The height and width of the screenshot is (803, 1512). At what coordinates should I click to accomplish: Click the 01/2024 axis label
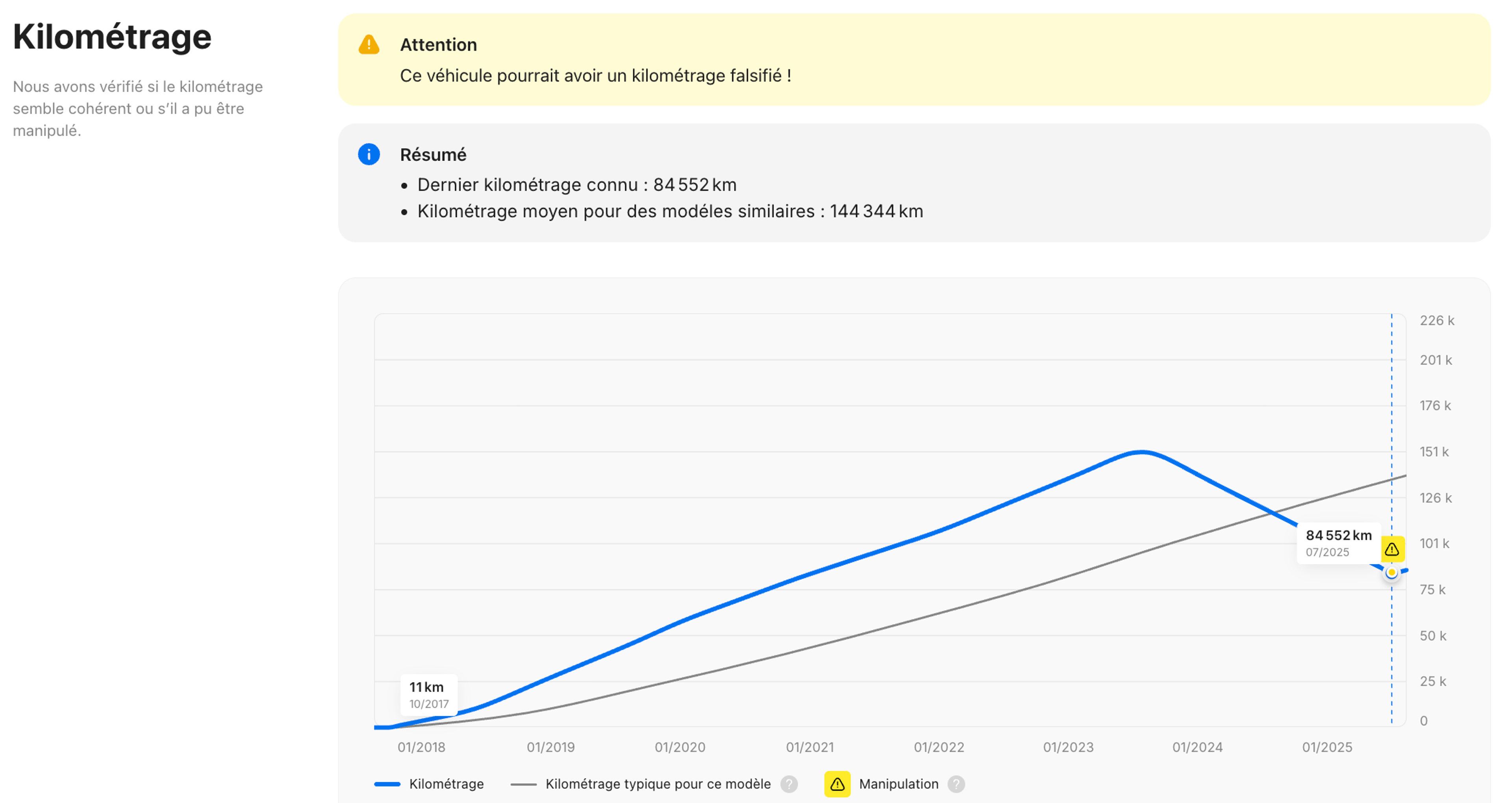click(1198, 748)
